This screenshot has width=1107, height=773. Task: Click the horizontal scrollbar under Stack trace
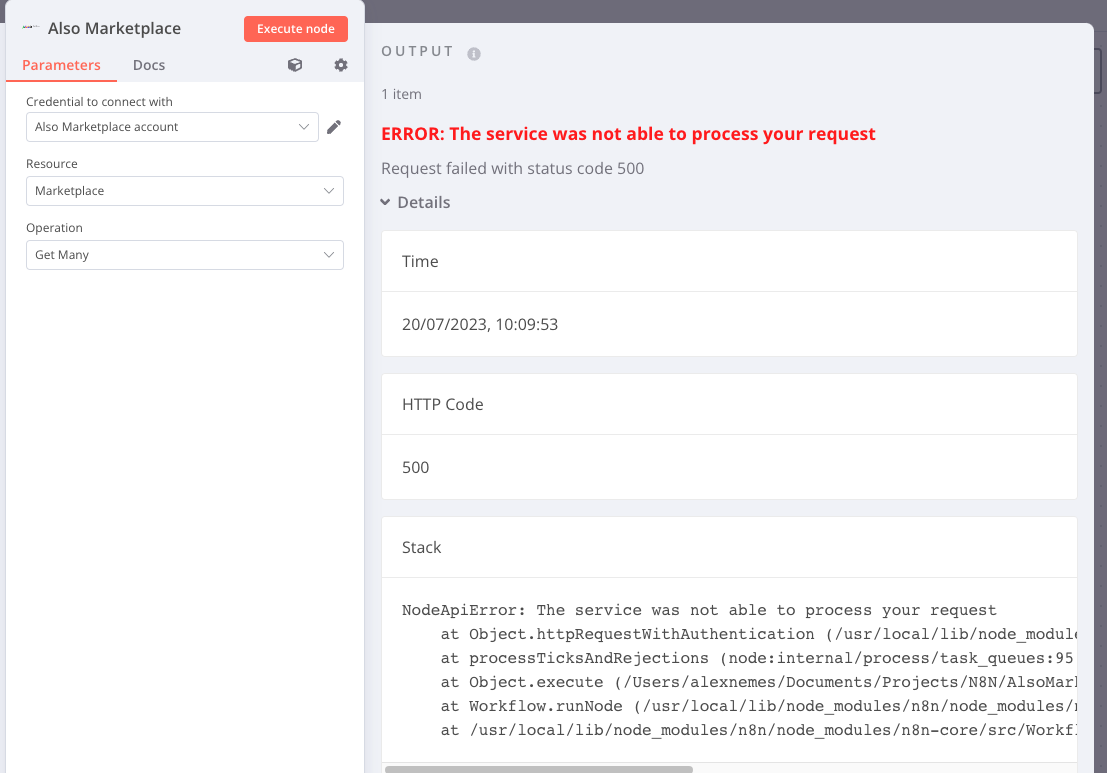[539, 769]
